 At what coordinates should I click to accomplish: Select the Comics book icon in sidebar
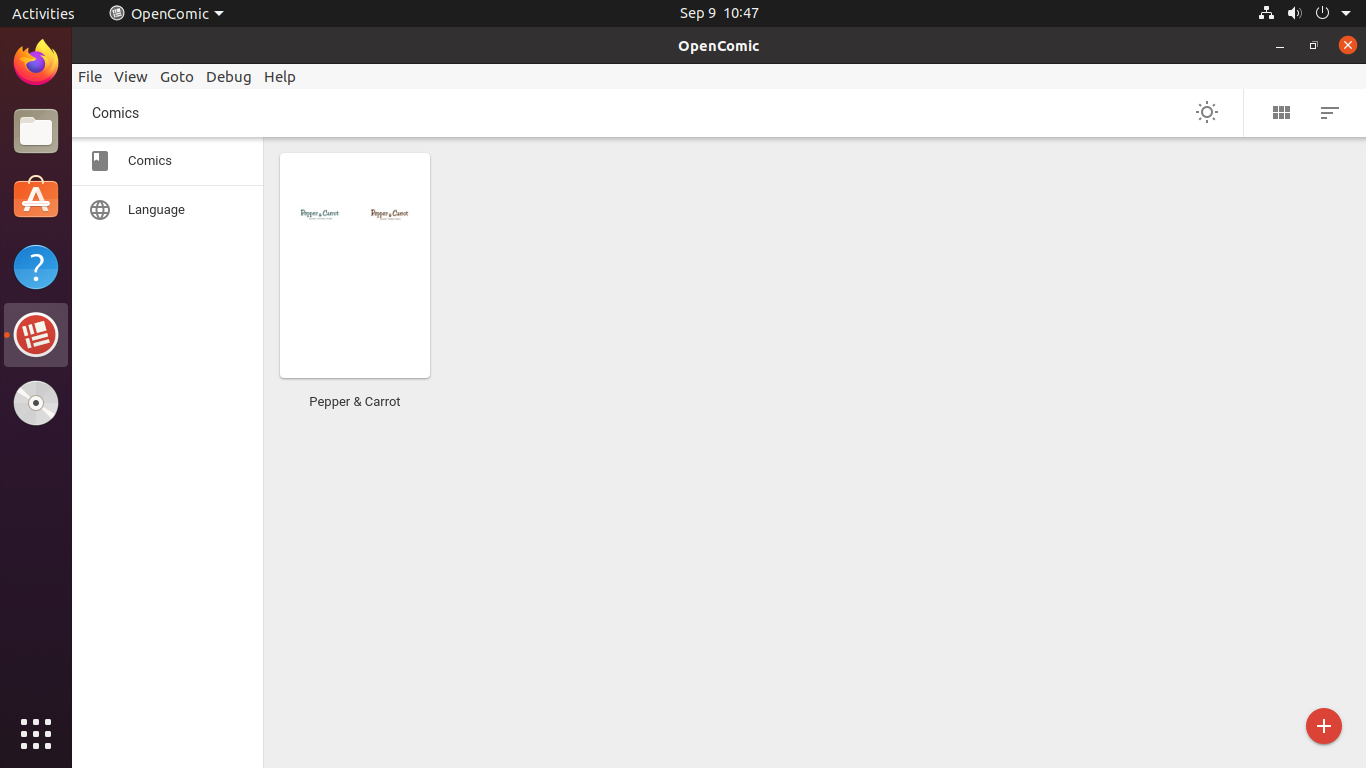point(100,161)
